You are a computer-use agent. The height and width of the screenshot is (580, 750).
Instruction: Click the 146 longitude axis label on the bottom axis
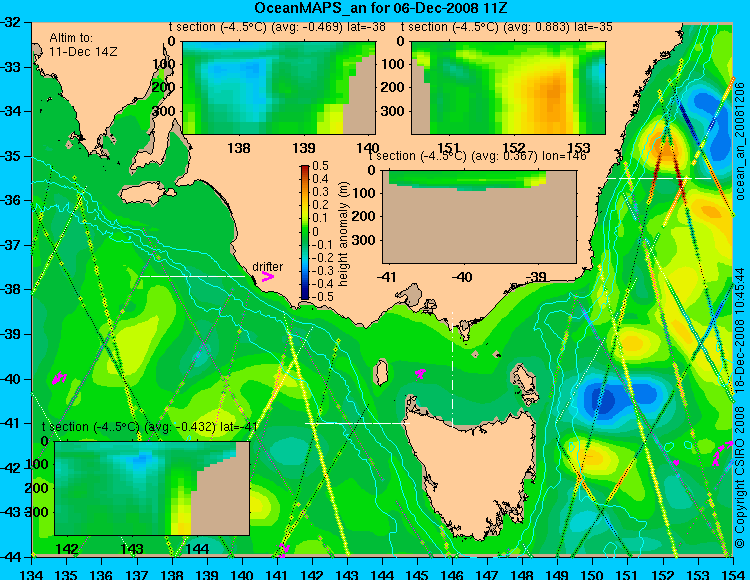tap(452, 574)
